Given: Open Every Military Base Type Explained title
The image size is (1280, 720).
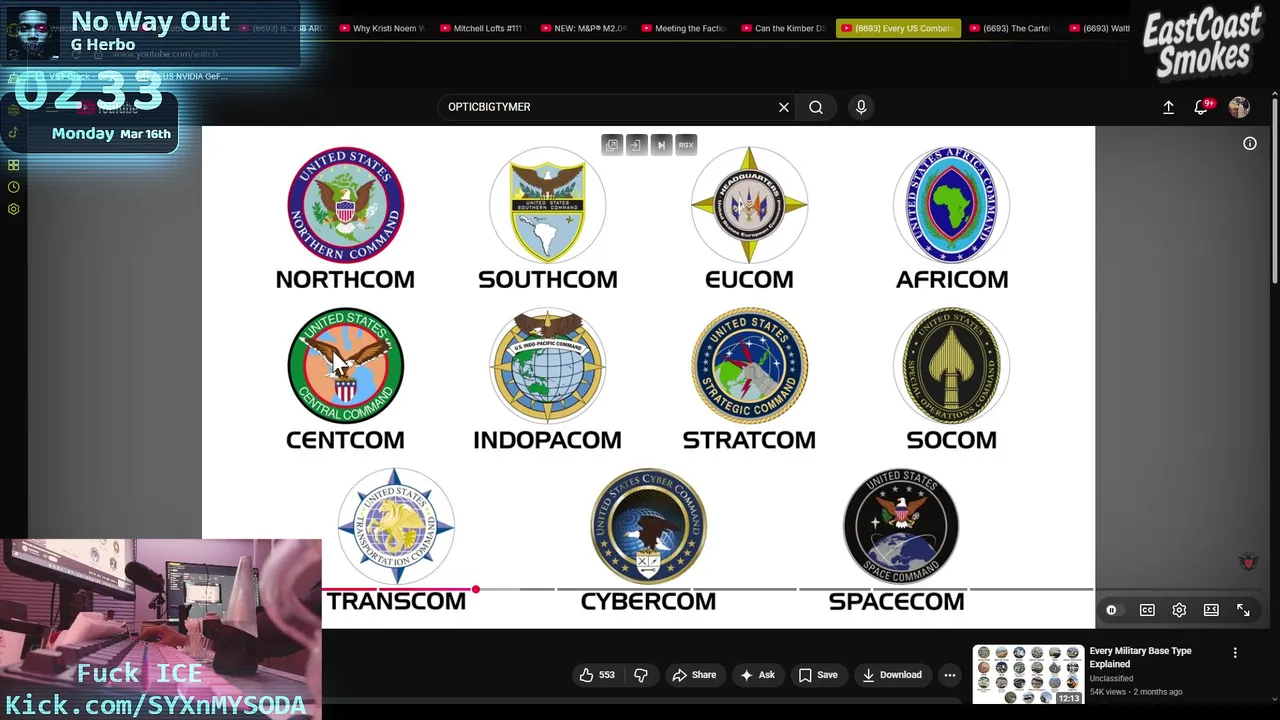Looking at the screenshot, I should tap(1140, 657).
